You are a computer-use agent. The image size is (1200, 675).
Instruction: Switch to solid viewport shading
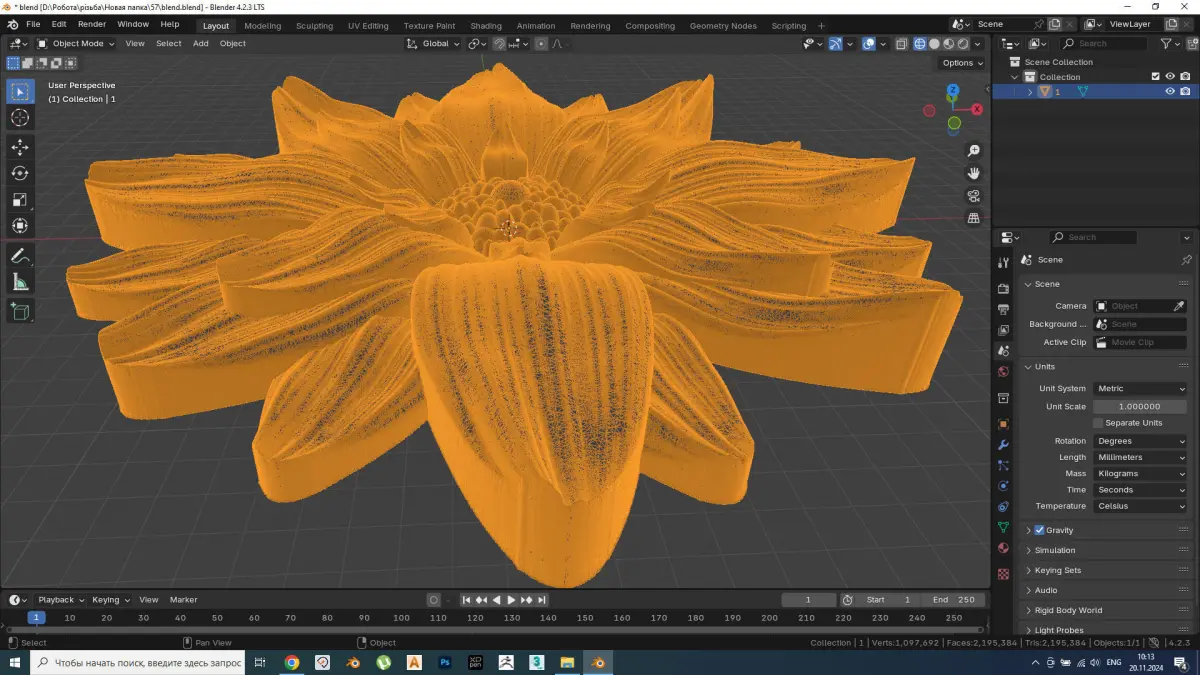[934, 44]
